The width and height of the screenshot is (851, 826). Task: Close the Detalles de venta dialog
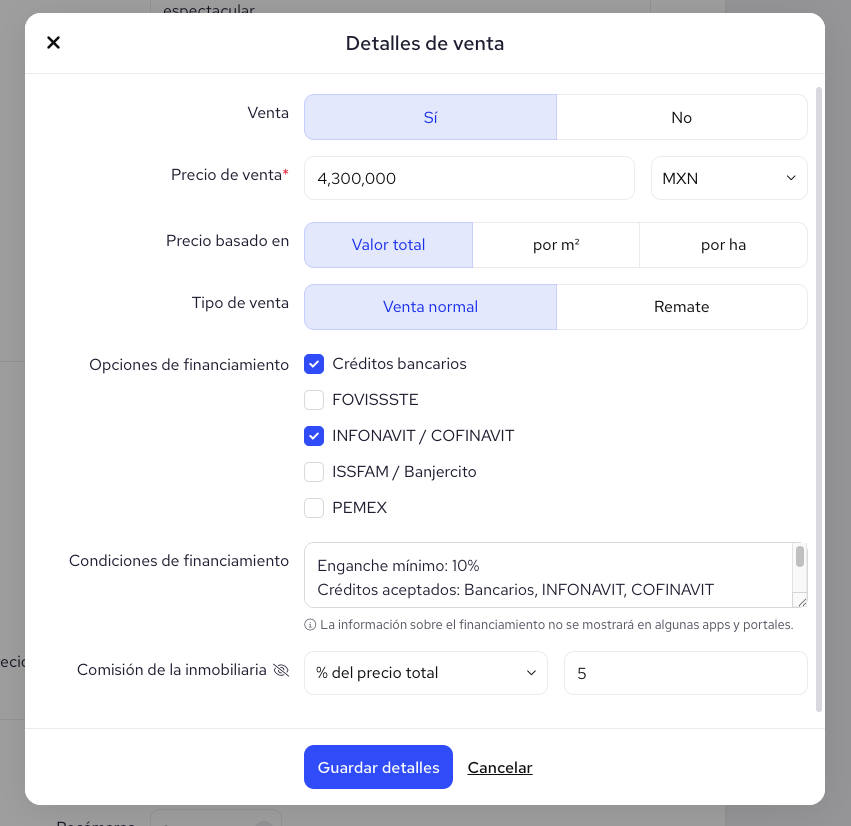coord(53,42)
